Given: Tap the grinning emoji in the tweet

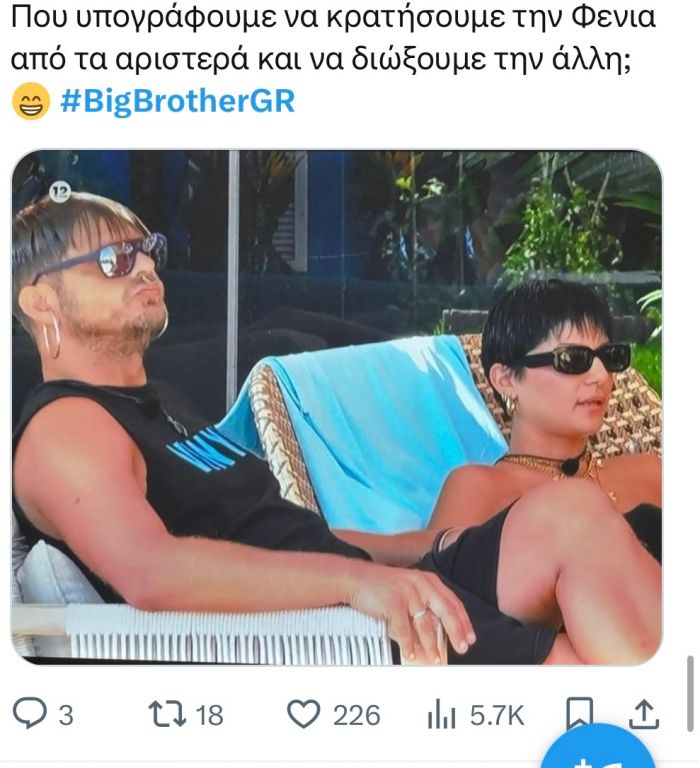Looking at the screenshot, I should (30, 101).
